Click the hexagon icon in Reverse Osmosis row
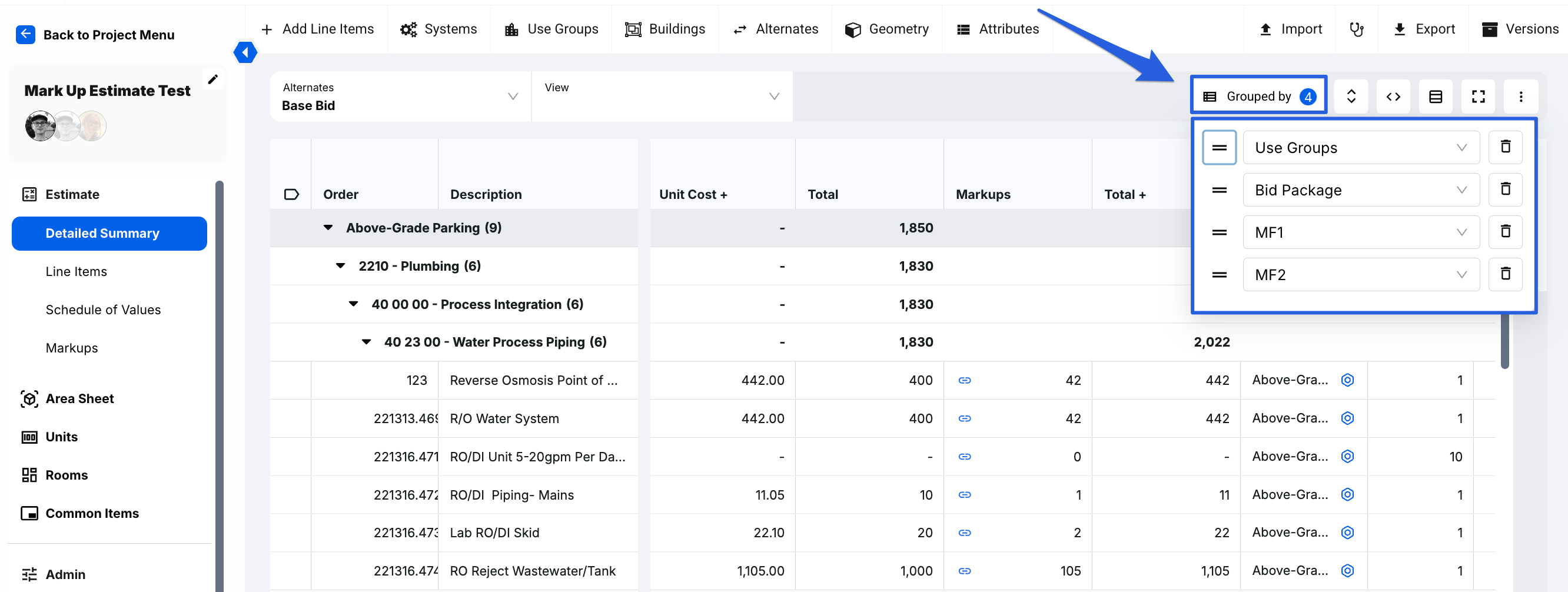The width and height of the screenshot is (1568, 592). [1348, 380]
